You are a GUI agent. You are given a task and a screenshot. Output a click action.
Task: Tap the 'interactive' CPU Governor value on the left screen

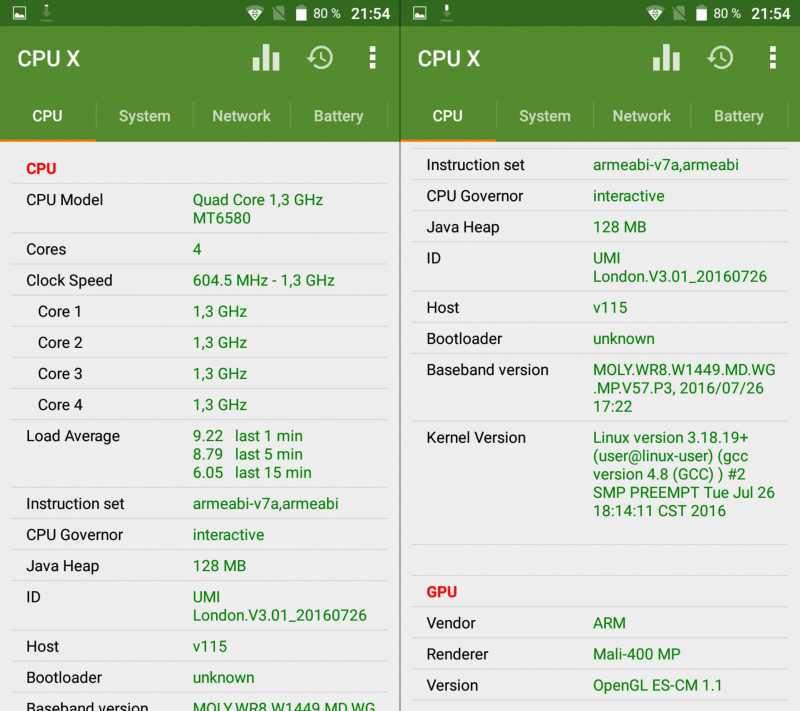(228, 535)
